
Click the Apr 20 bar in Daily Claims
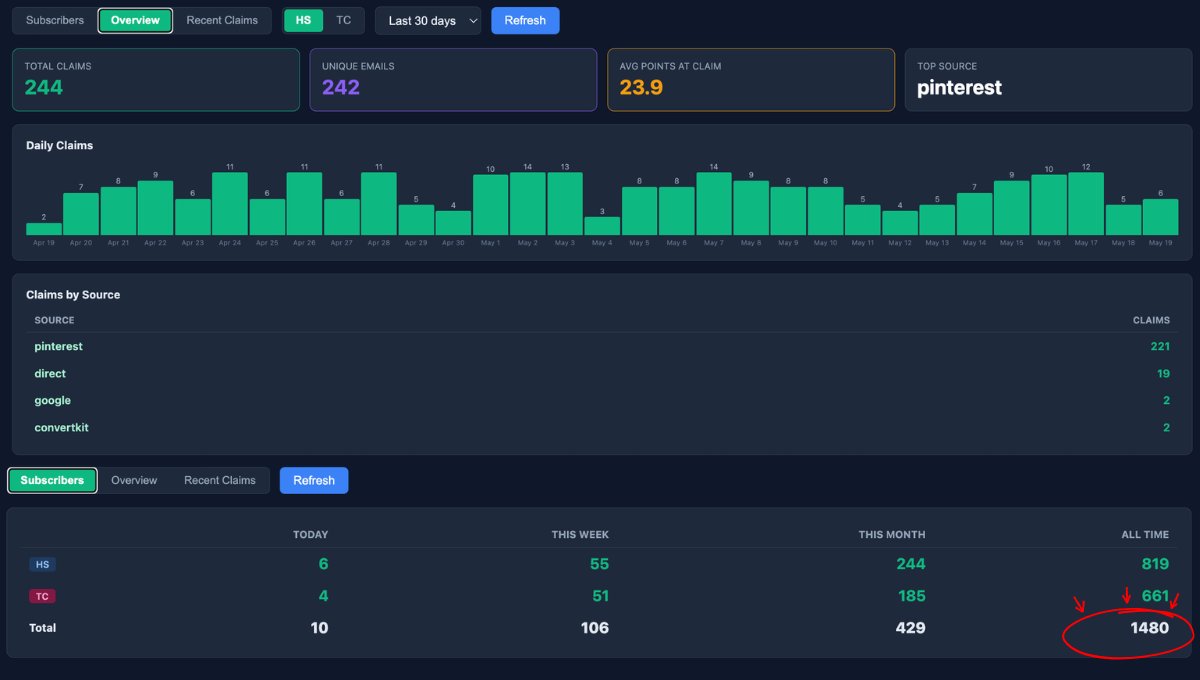pyautogui.click(x=81, y=214)
